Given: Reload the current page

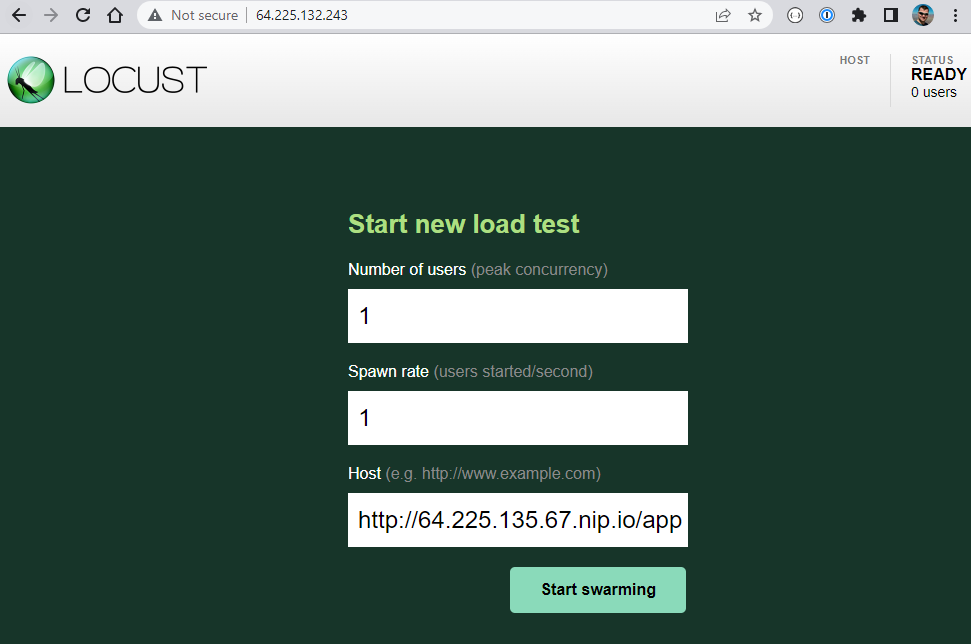Looking at the screenshot, I should tap(82, 15).
